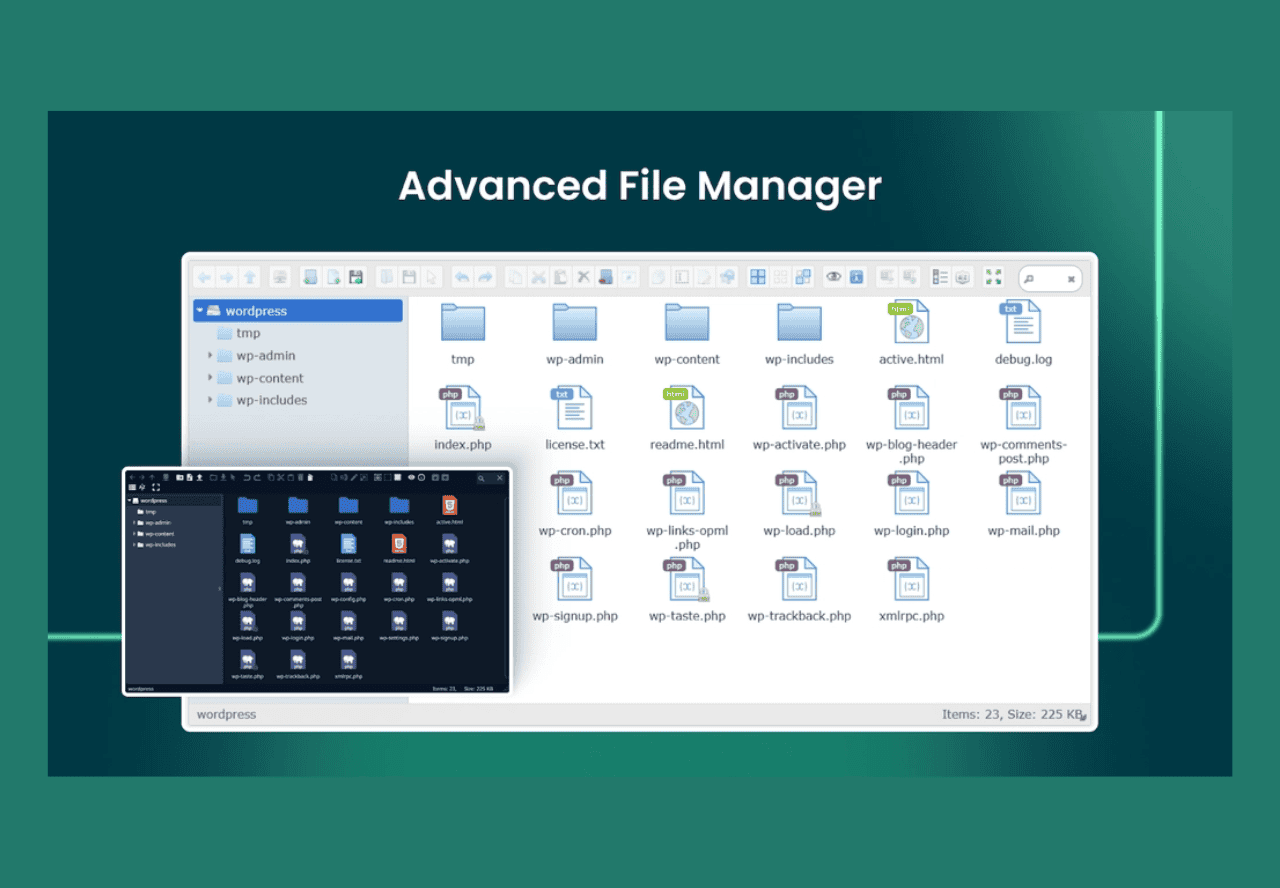
Task: Delete selection with the X icon
Action: coord(583,277)
